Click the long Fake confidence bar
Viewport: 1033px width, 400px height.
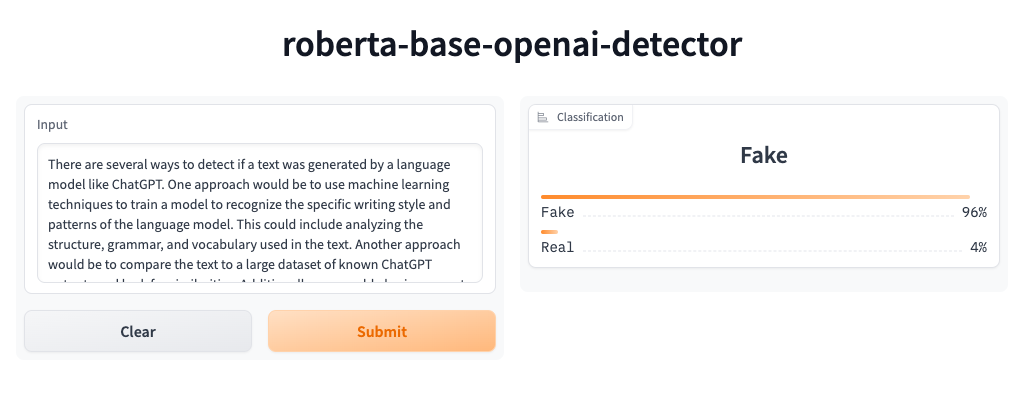(755, 197)
